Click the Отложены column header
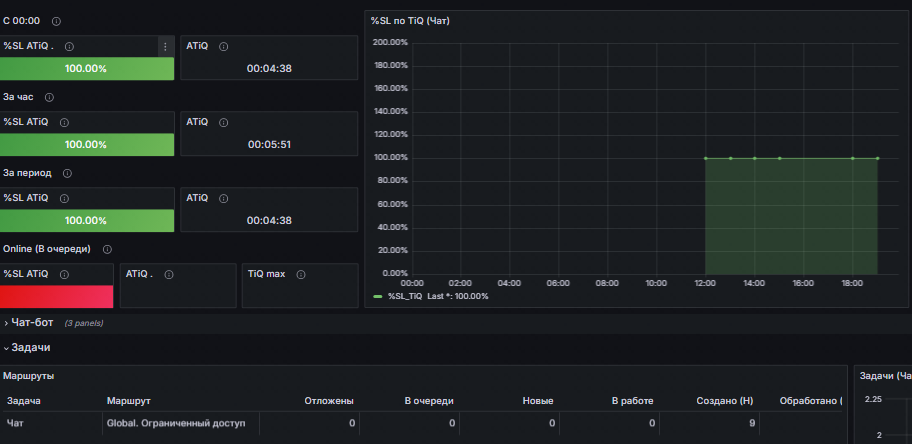This screenshot has width=912, height=444. pos(329,401)
